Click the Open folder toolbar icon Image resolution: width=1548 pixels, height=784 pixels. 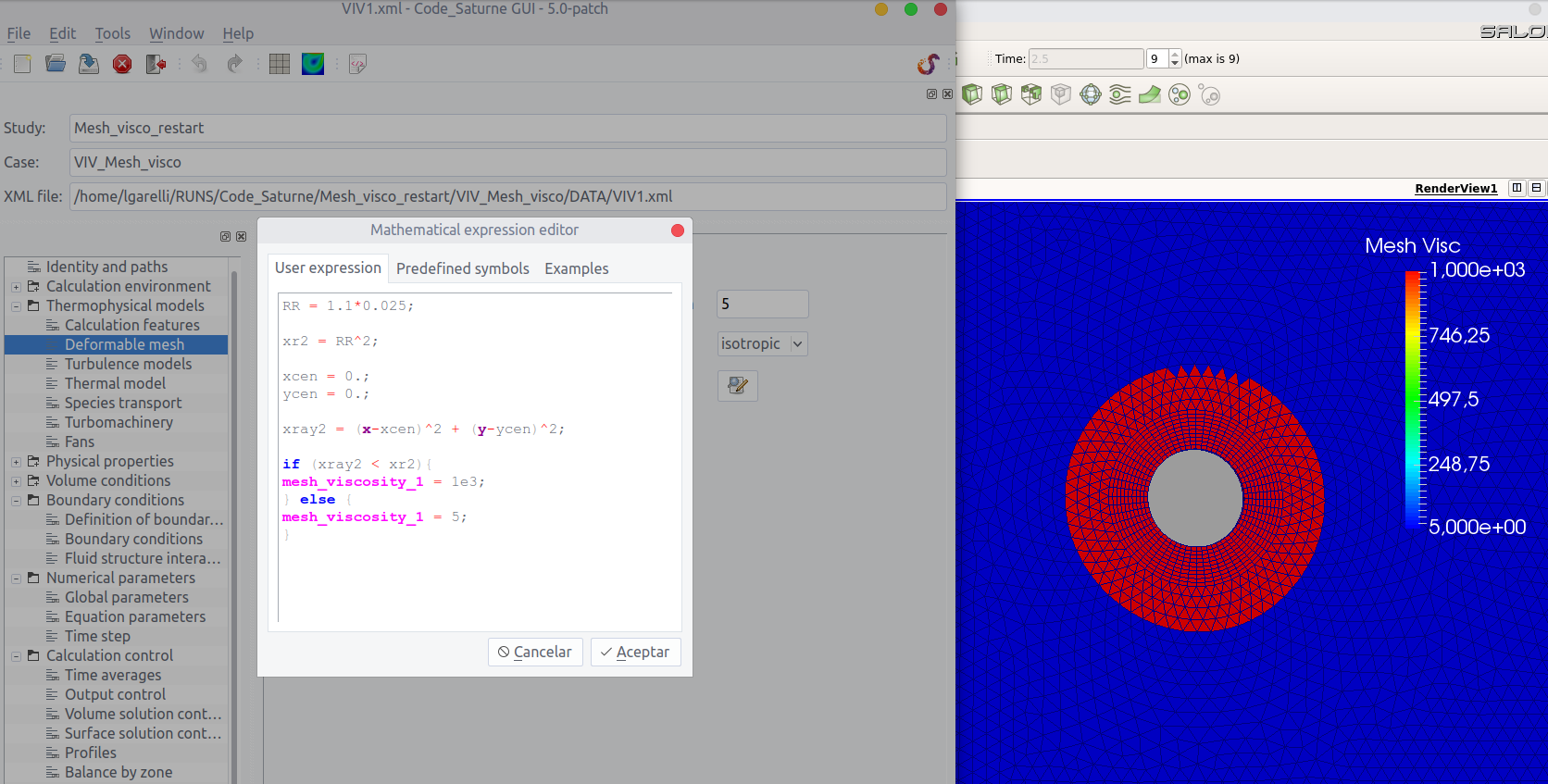point(56,64)
